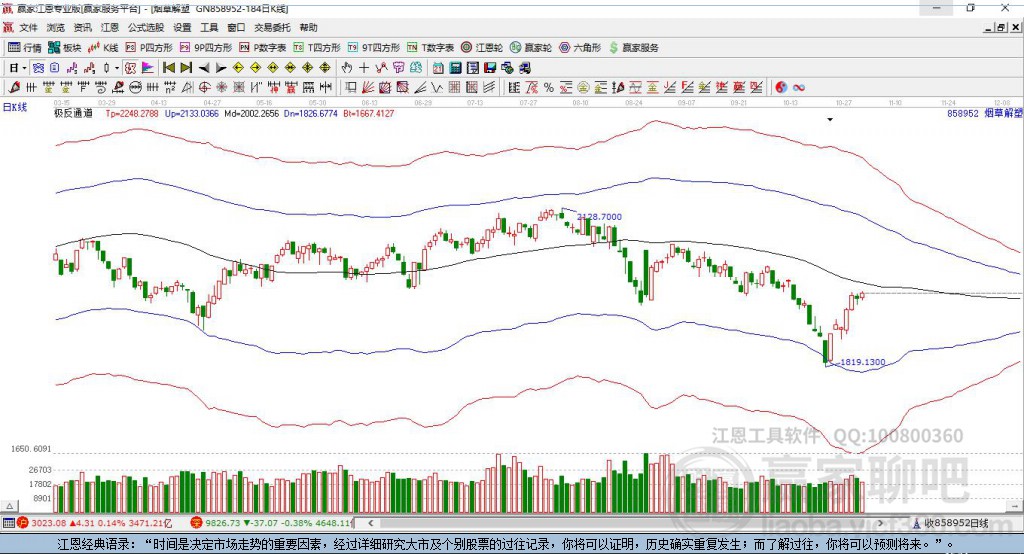Click the colored gradient triangle icon
Screen dimensions: 1024x554
point(148,68)
